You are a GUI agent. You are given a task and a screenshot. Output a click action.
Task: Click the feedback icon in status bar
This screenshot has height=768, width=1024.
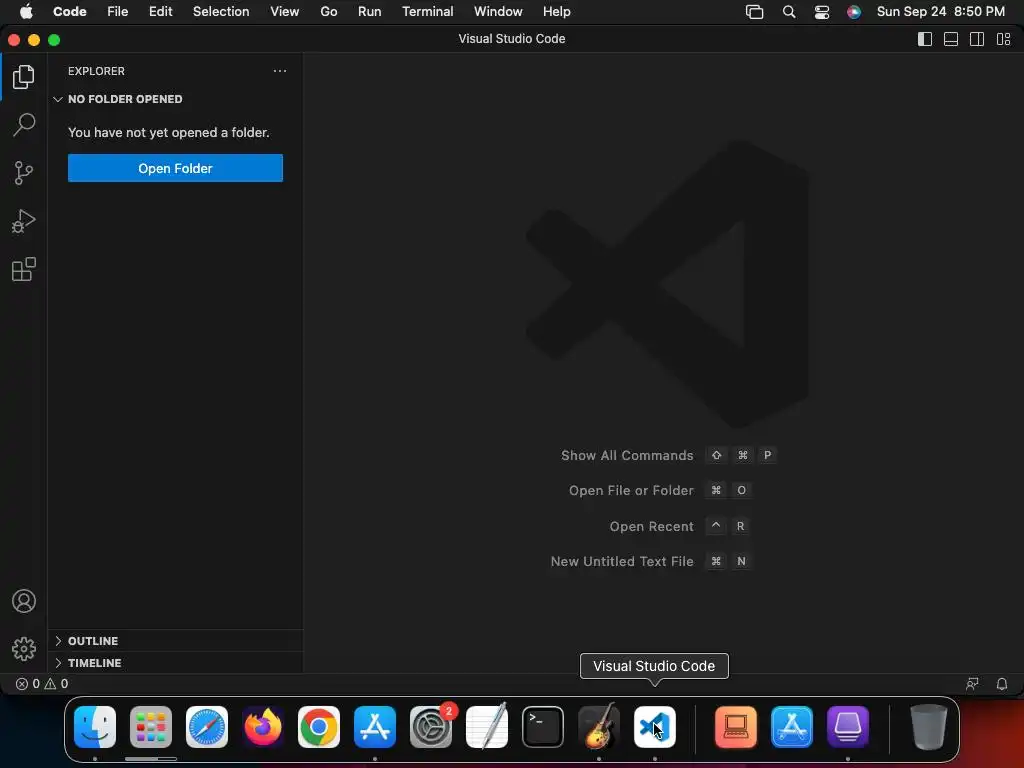pyautogui.click(x=972, y=684)
